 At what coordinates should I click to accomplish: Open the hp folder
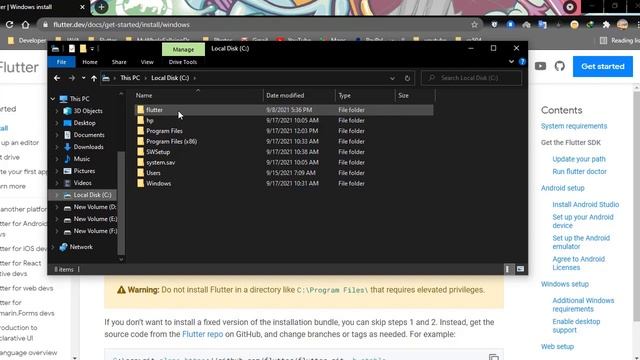tap(150, 120)
